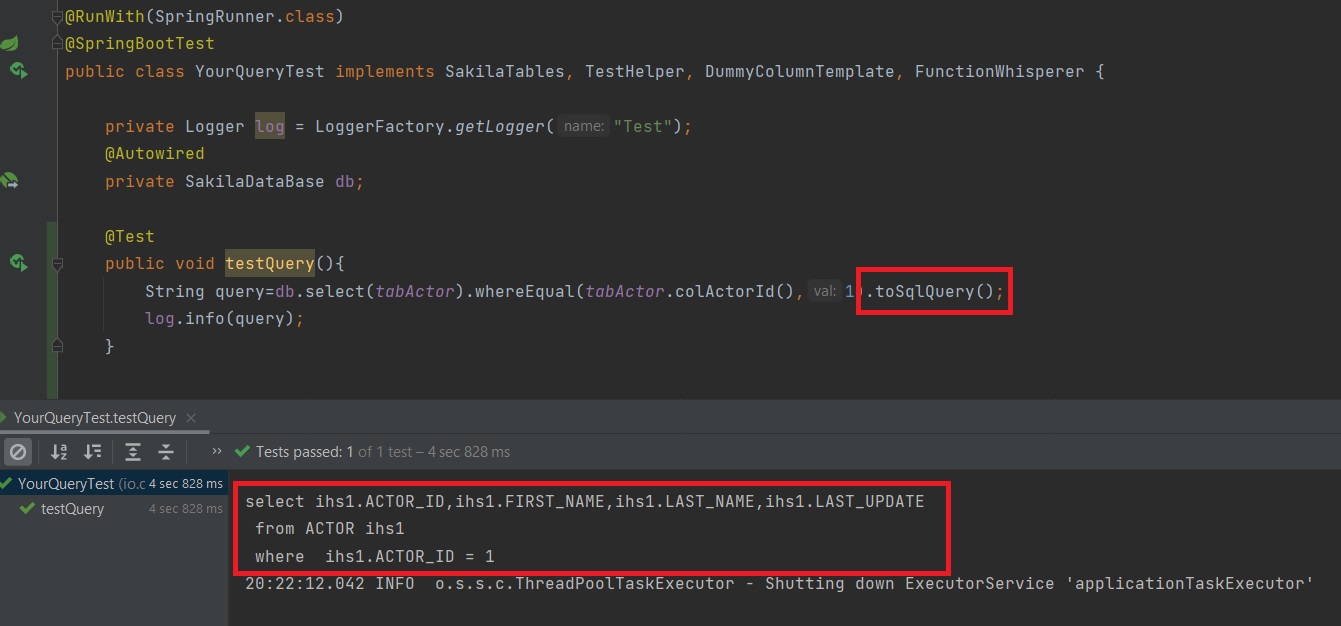Screen dimensions: 1341x626
Task: Collapse the @RunWith annotation fold marker
Action: [57, 17]
